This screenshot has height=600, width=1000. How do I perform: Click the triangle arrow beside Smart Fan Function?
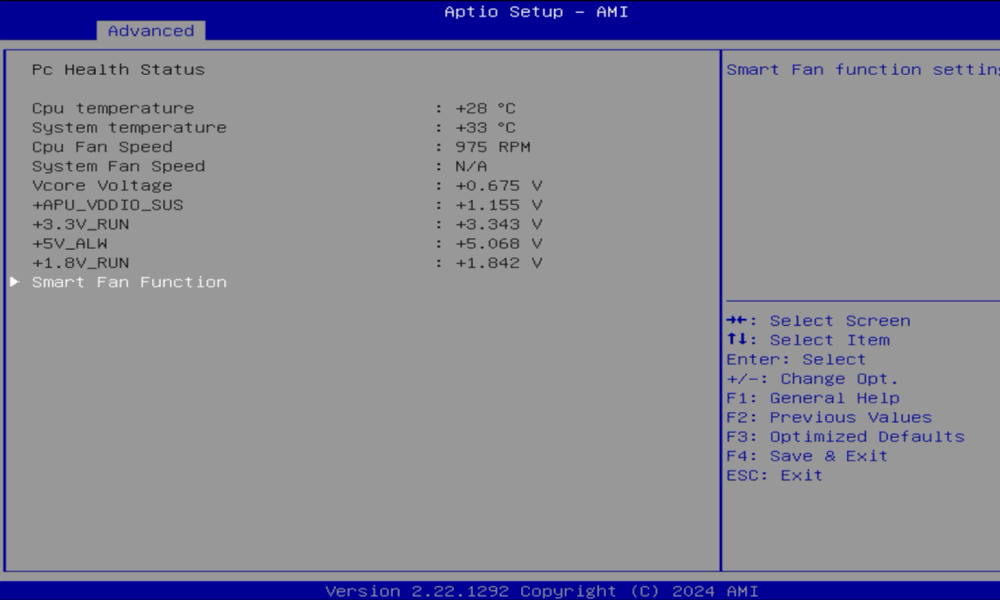pyautogui.click(x=14, y=282)
